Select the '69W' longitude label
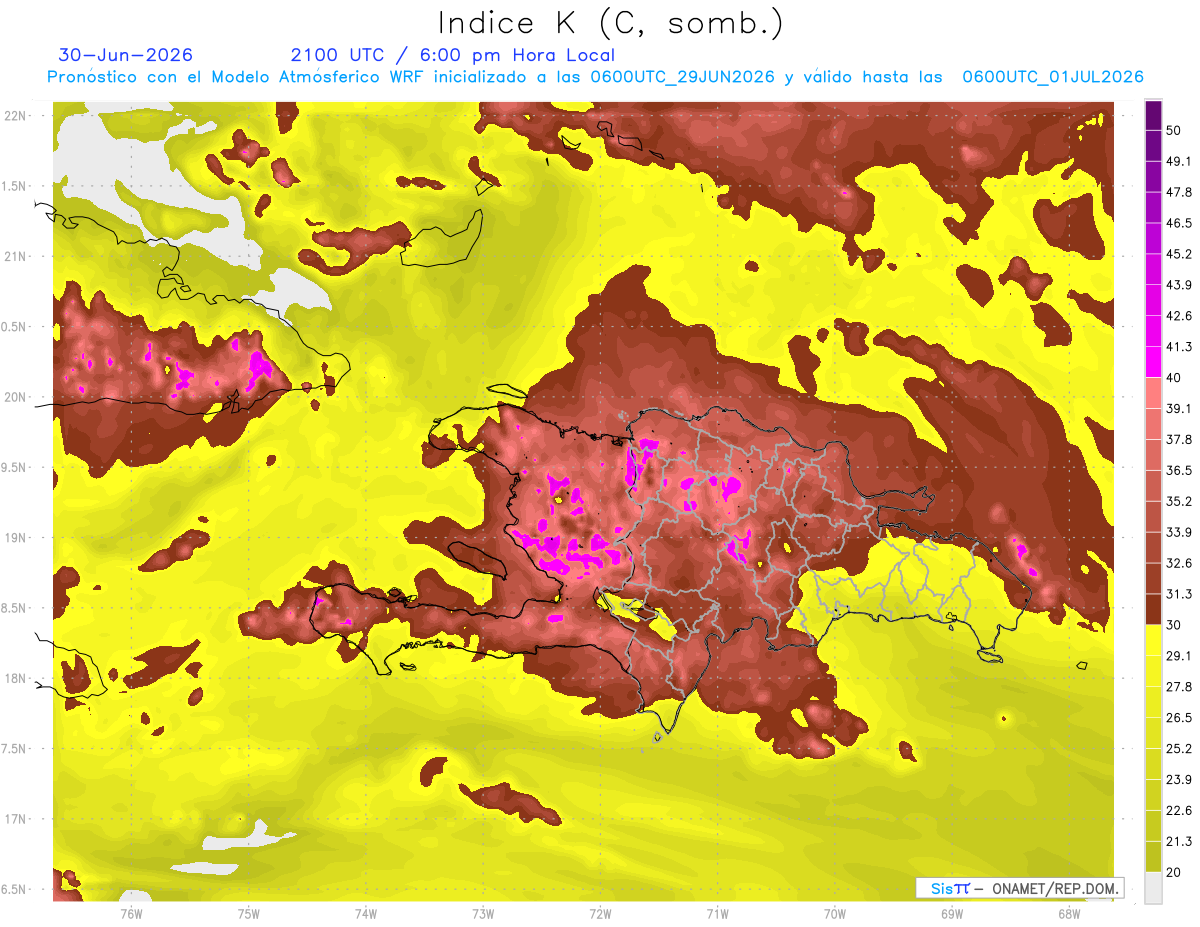Screen dimensions: 1200x927 951,913
